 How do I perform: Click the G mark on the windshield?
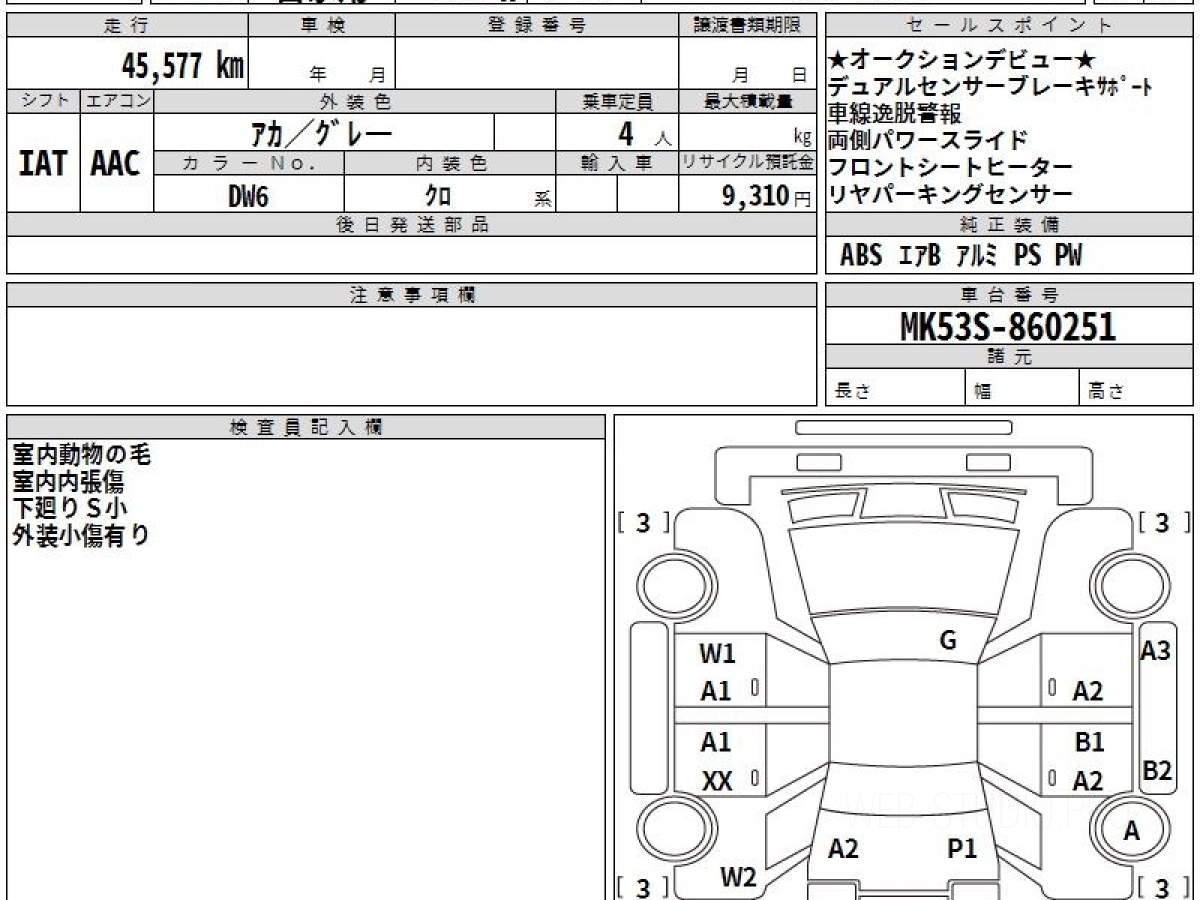[x=948, y=641]
